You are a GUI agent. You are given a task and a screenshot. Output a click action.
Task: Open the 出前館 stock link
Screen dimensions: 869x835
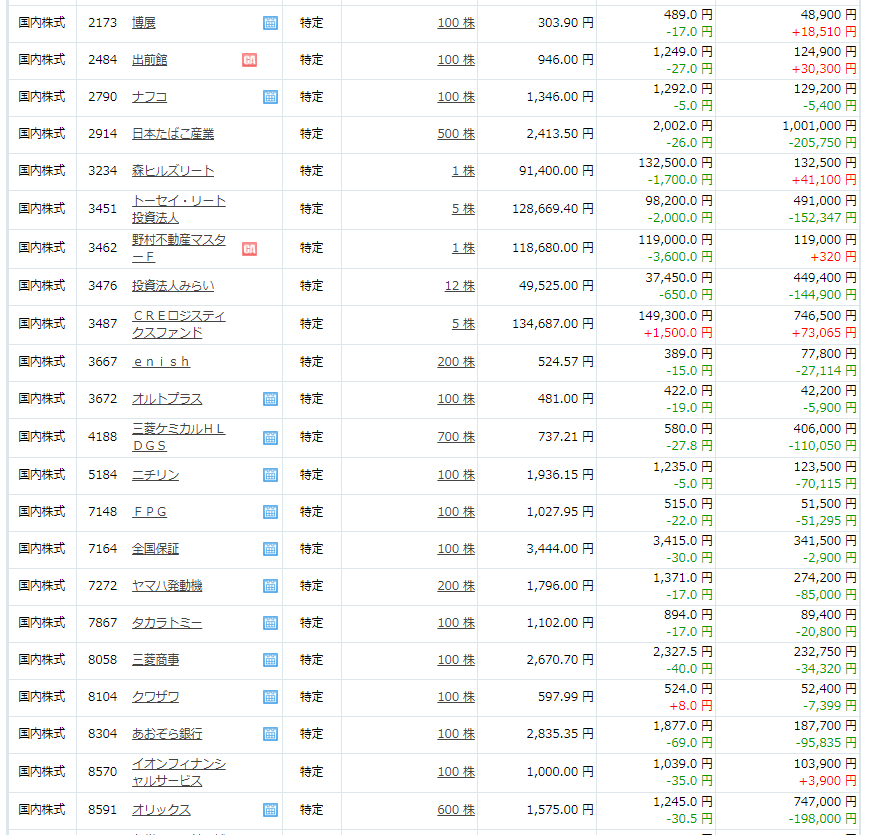coord(150,60)
